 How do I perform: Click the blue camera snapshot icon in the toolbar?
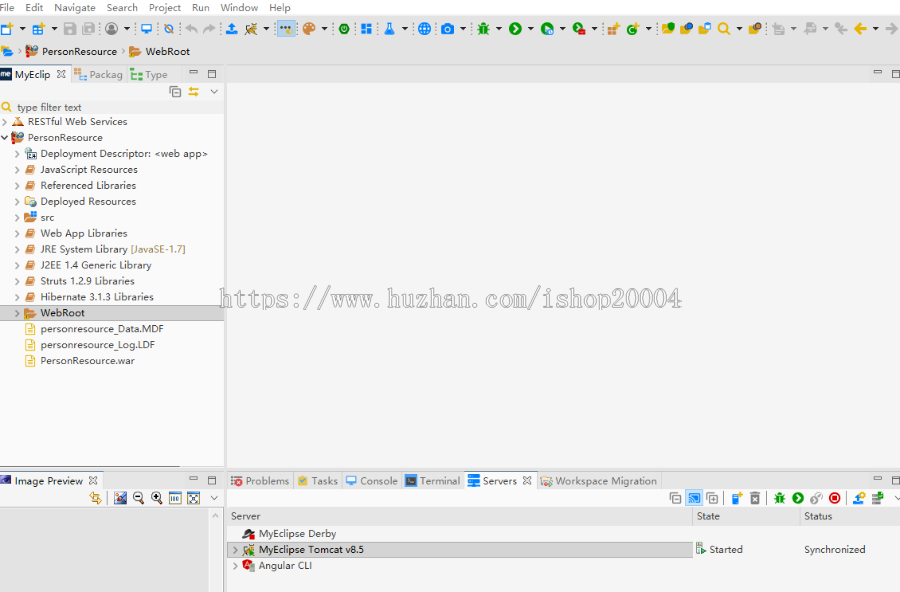pyautogui.click(x=447, y=29)
